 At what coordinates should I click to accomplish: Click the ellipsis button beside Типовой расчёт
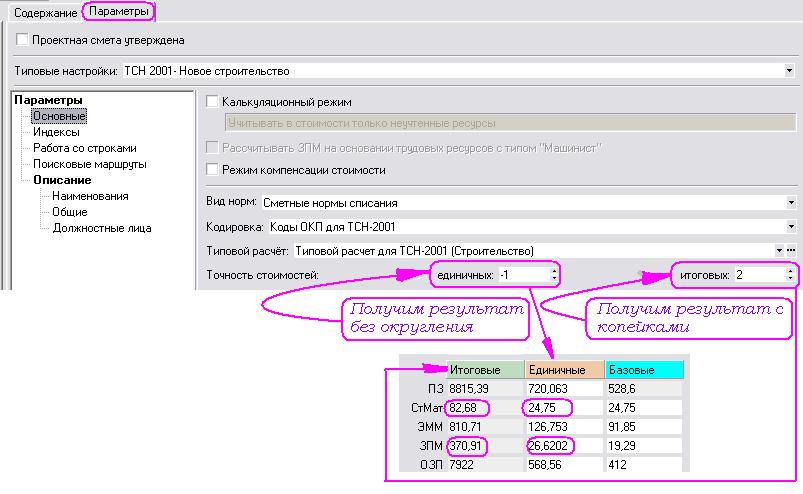coord(791,250)
